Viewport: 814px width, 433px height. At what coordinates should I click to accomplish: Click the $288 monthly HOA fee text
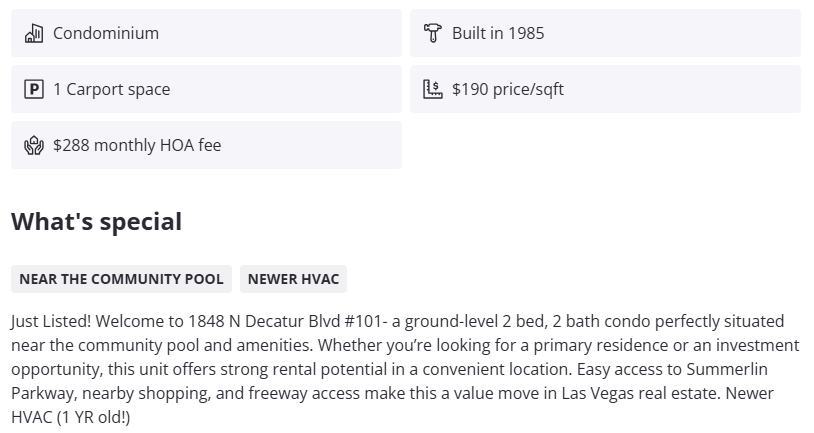pyautogui.click(x=137, y=145)
